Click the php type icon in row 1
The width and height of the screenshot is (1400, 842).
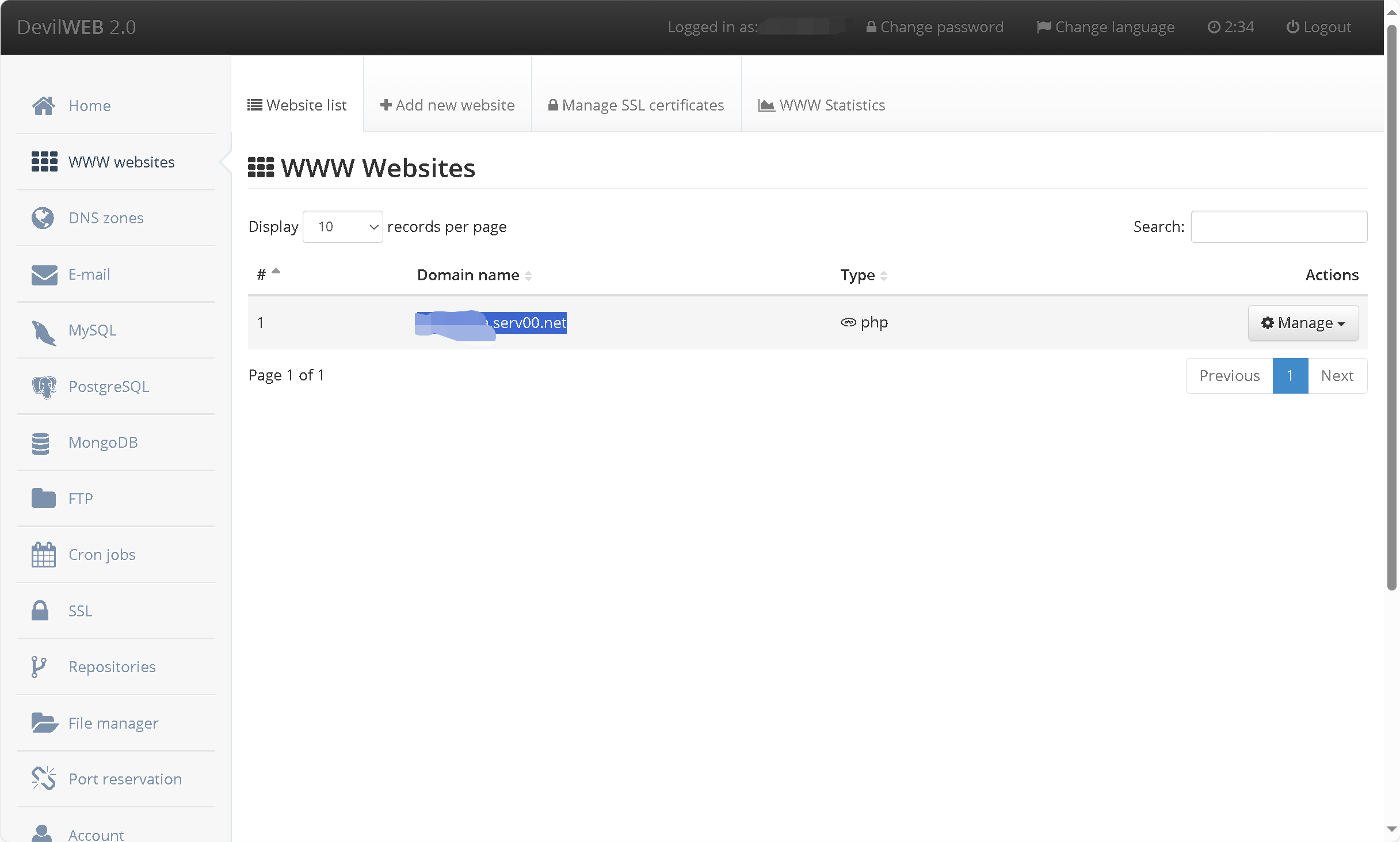click(x=848, y=322)
